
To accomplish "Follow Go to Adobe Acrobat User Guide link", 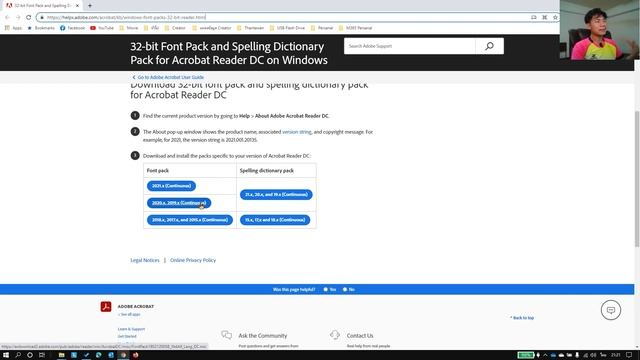I will click(168, 77).
